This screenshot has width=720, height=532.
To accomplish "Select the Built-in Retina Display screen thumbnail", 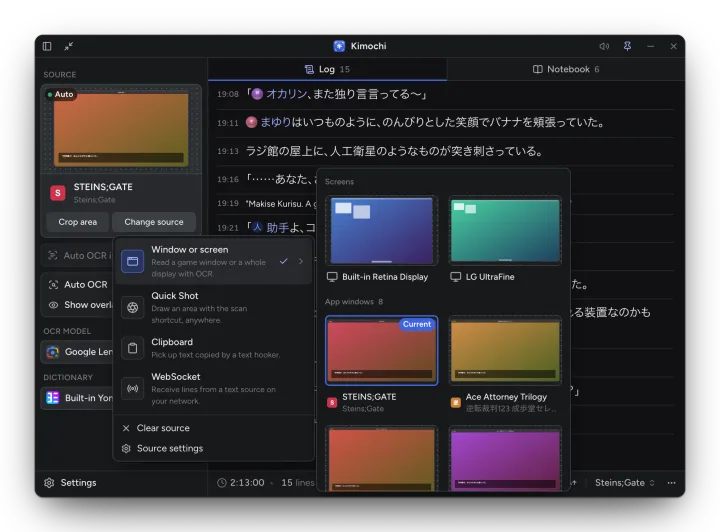I will (382, 230).
